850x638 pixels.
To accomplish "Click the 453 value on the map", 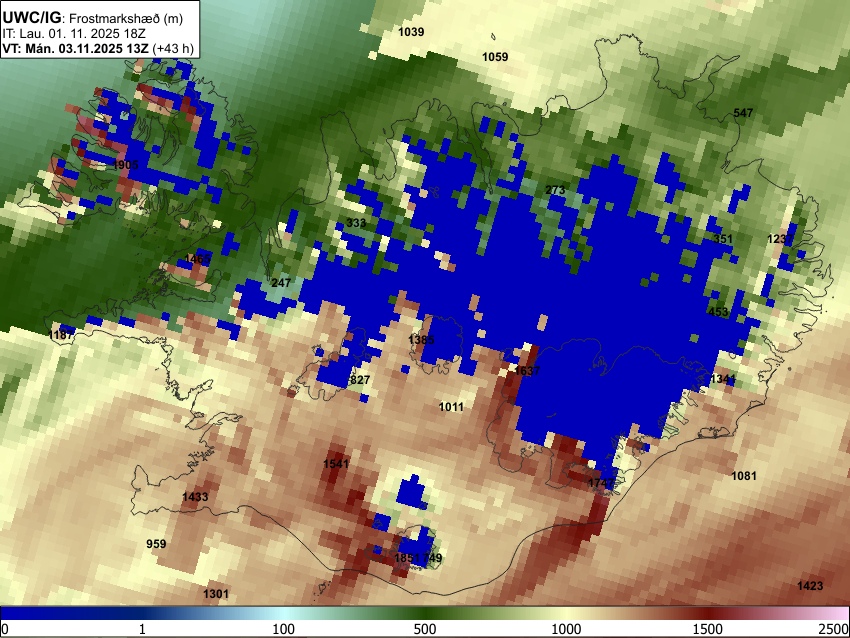I will 718,312.
